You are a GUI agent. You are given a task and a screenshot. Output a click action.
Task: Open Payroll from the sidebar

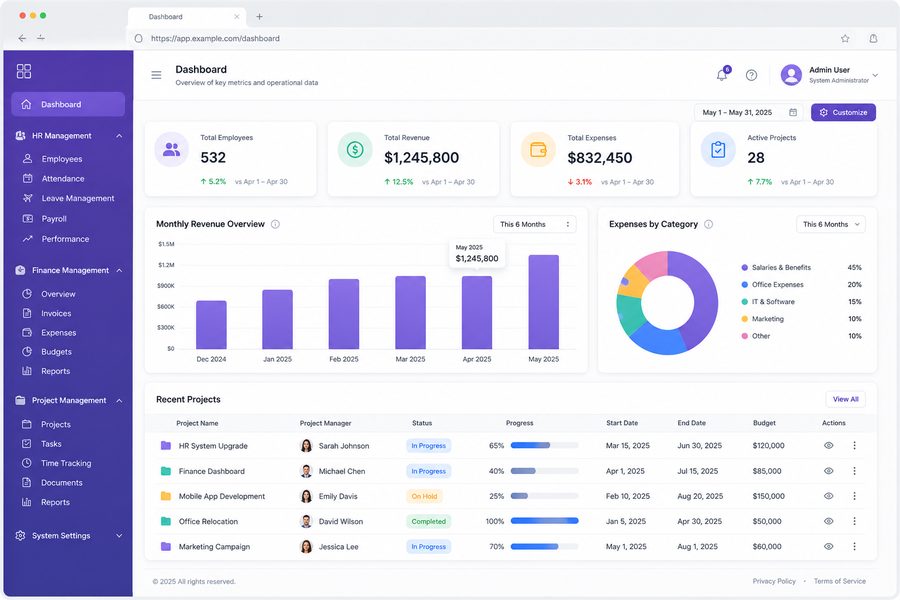[x=54, y=219]
